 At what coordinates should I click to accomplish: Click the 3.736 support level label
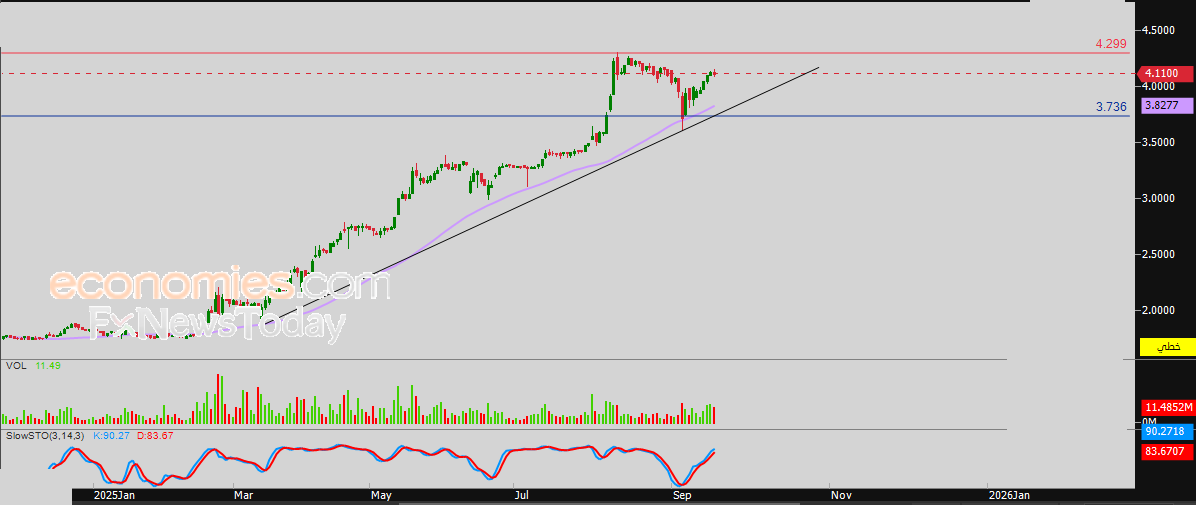[1111, 107]
